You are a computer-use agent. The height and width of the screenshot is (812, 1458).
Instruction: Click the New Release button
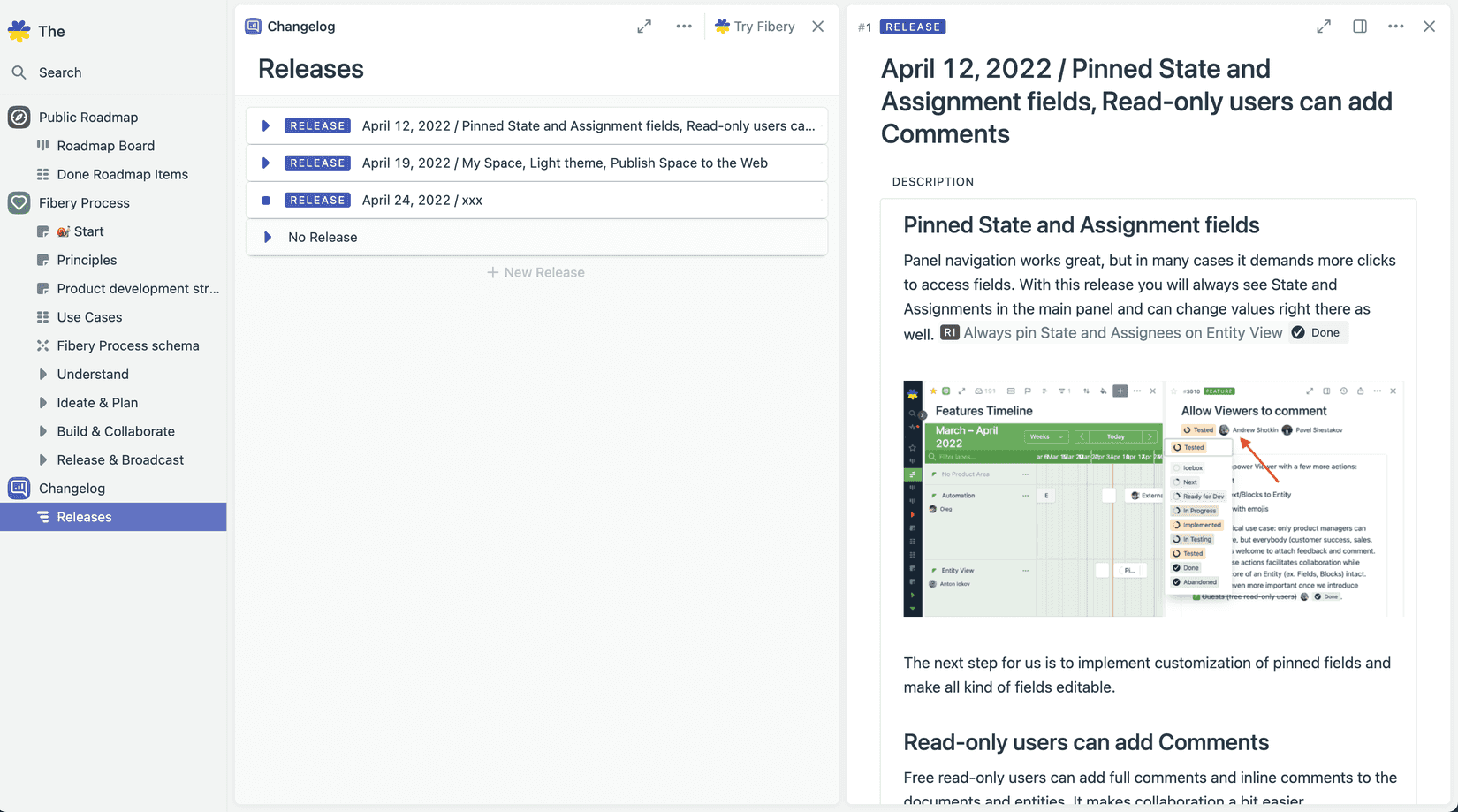click(535, 272)
